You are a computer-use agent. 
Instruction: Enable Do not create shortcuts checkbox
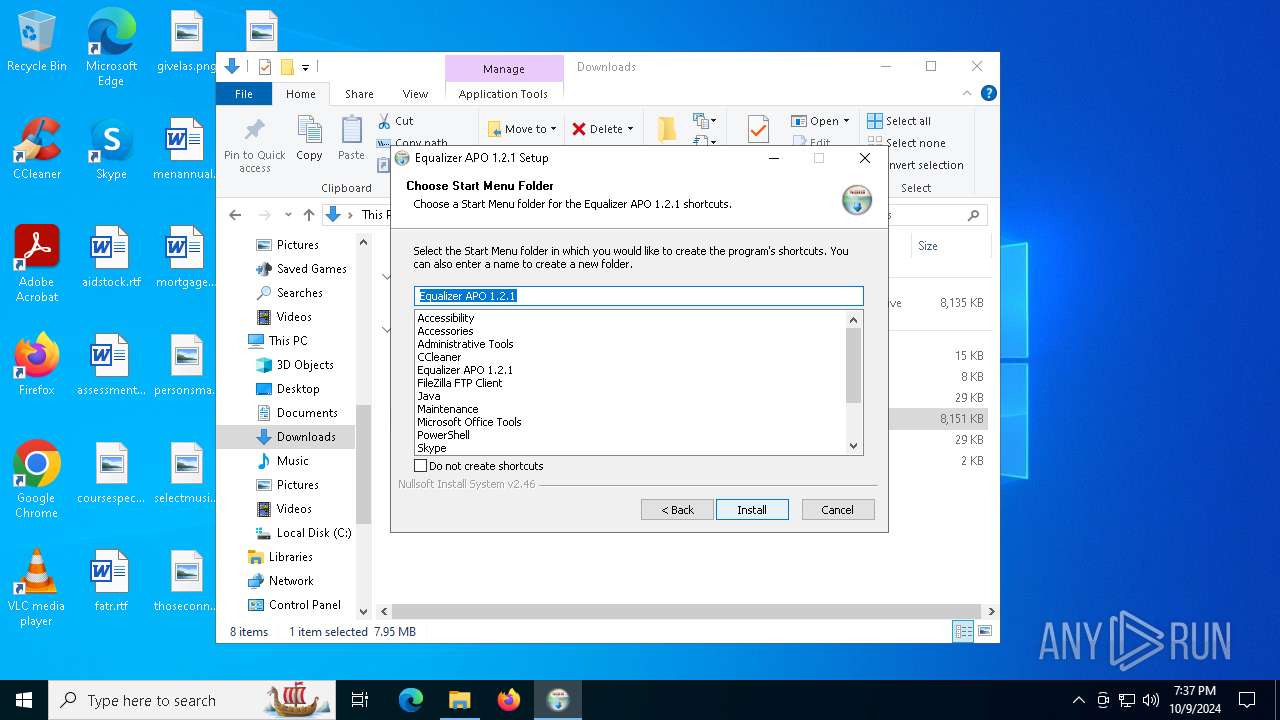click(421, 466)
